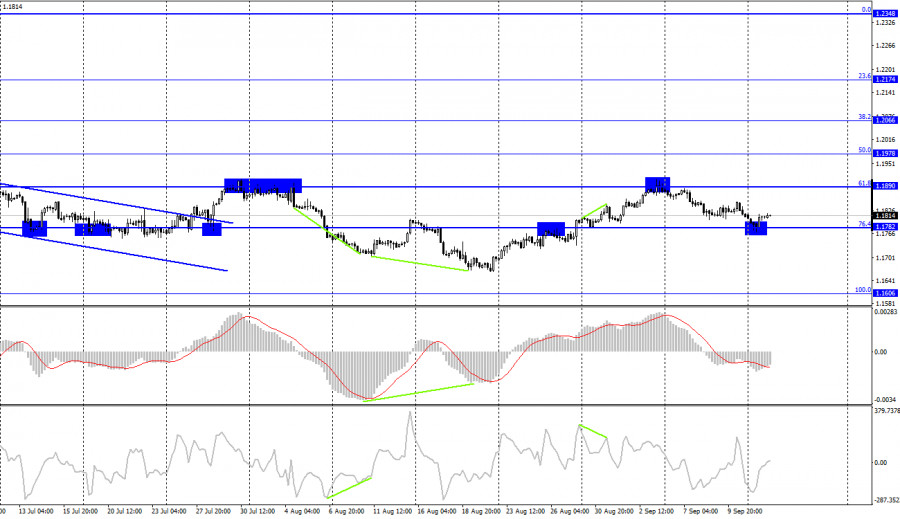Click the 1.2348 price label at 0.0 level

[x=885, y=14]
